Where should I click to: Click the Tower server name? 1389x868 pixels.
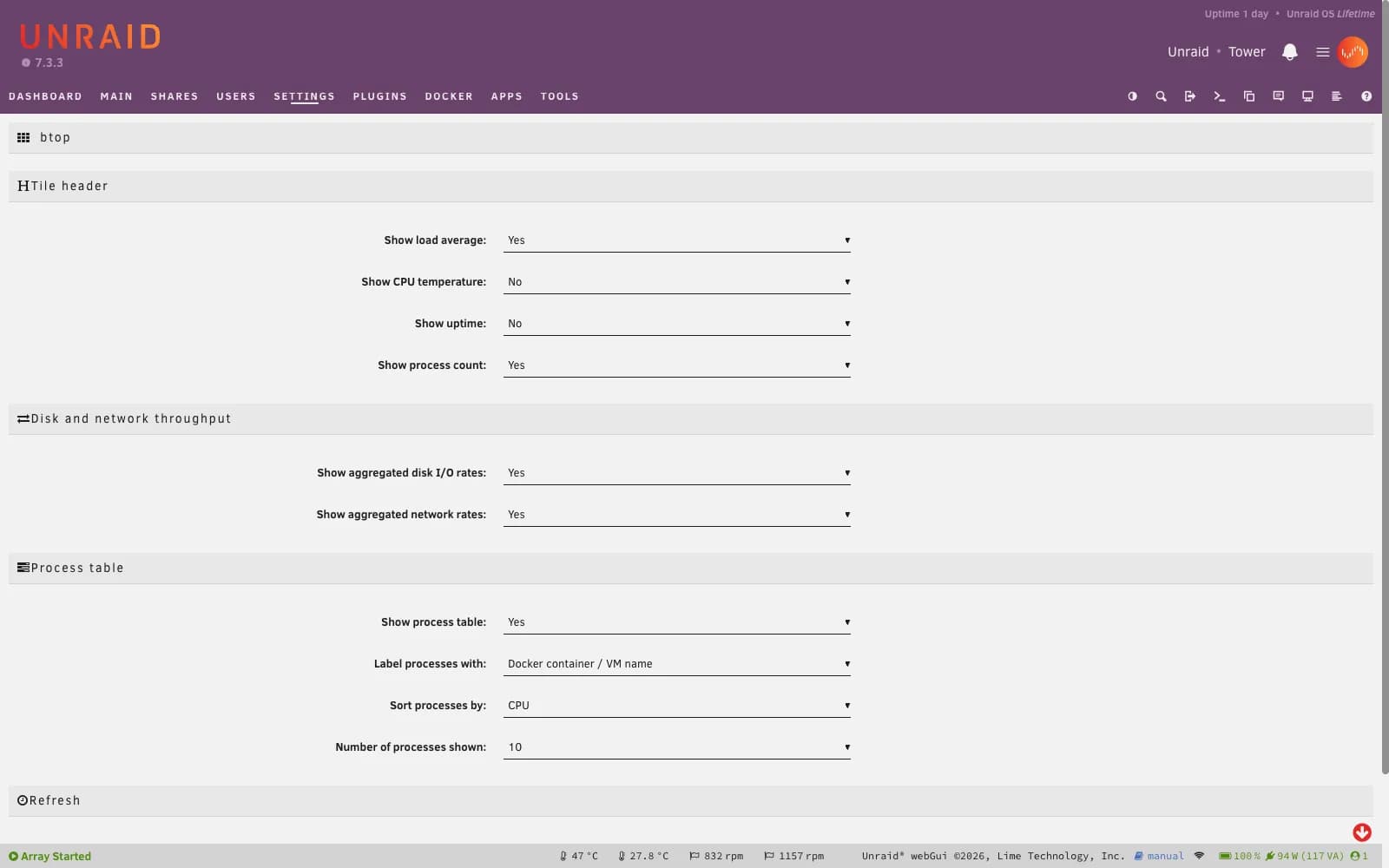pos(1247,52)
